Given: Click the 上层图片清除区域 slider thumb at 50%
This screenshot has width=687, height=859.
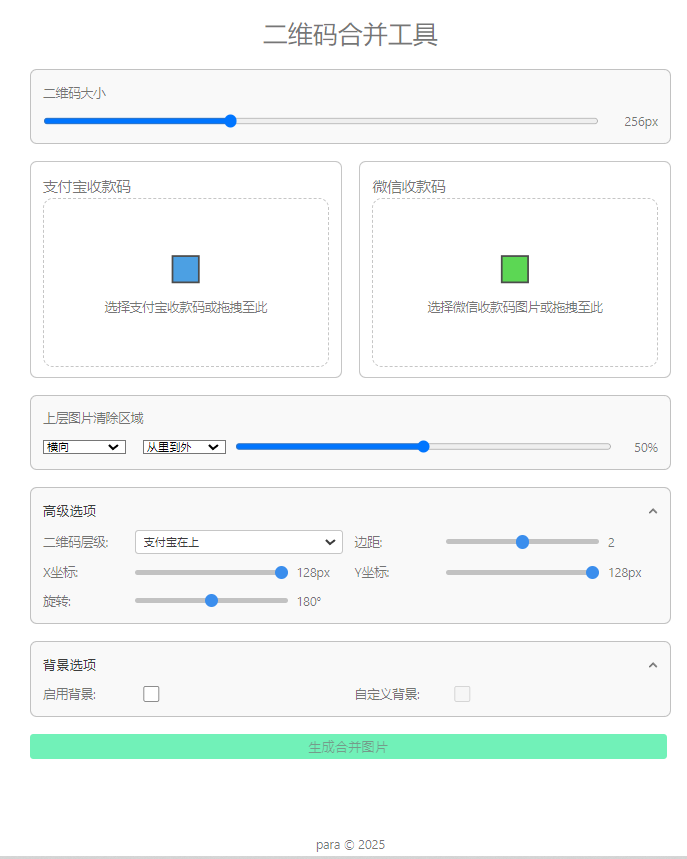Looking at the screenshot, I should click(x=423, y=447).
